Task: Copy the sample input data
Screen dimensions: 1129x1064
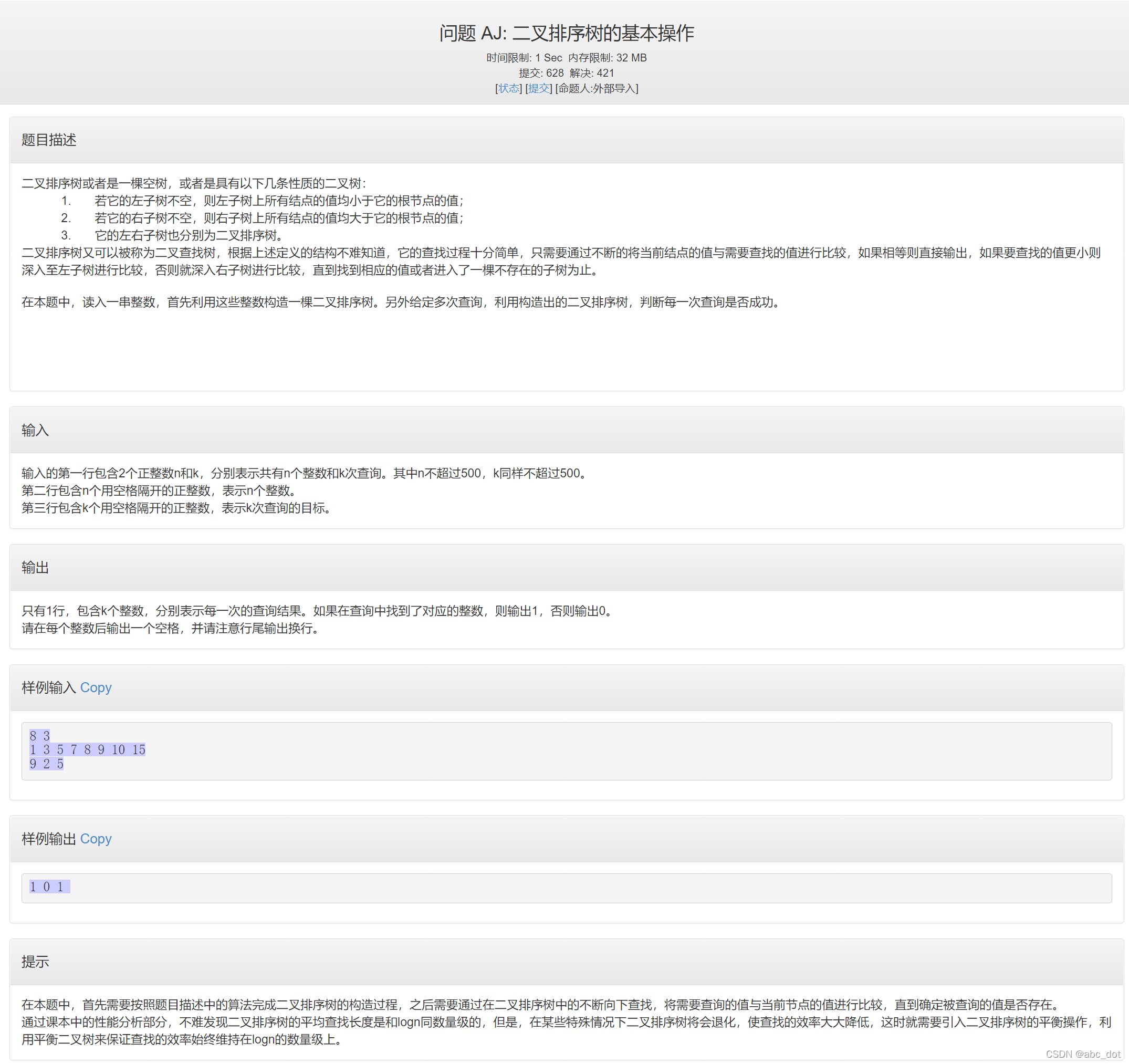Action: (x=96, y=687)
